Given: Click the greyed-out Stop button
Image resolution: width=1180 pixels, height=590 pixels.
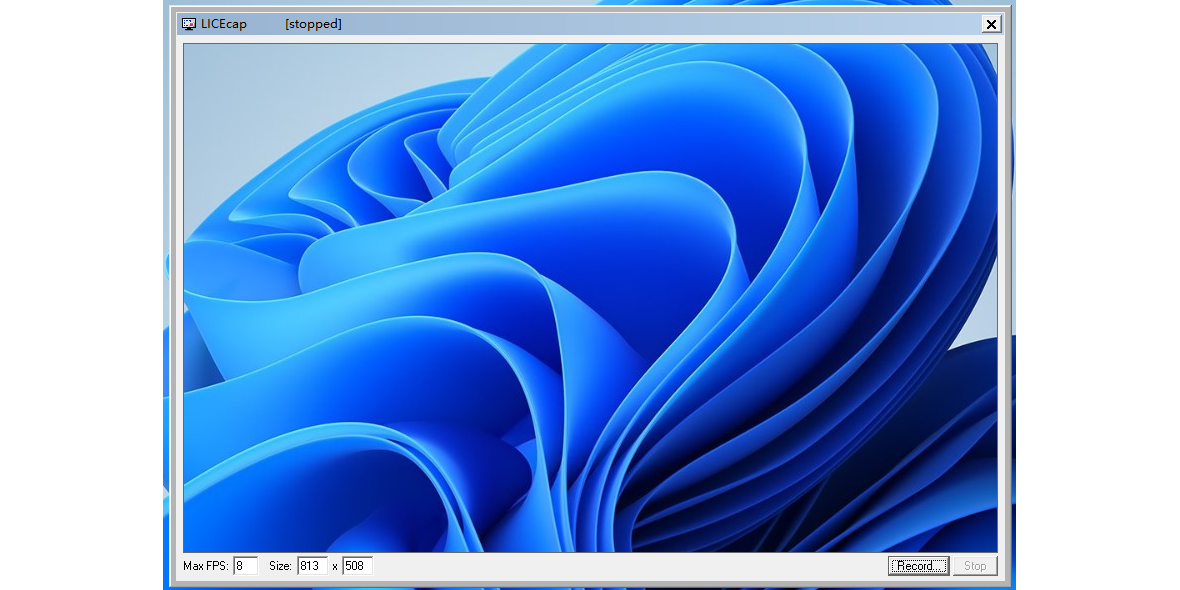Looking at the screenshot, I should pos(975,566).
